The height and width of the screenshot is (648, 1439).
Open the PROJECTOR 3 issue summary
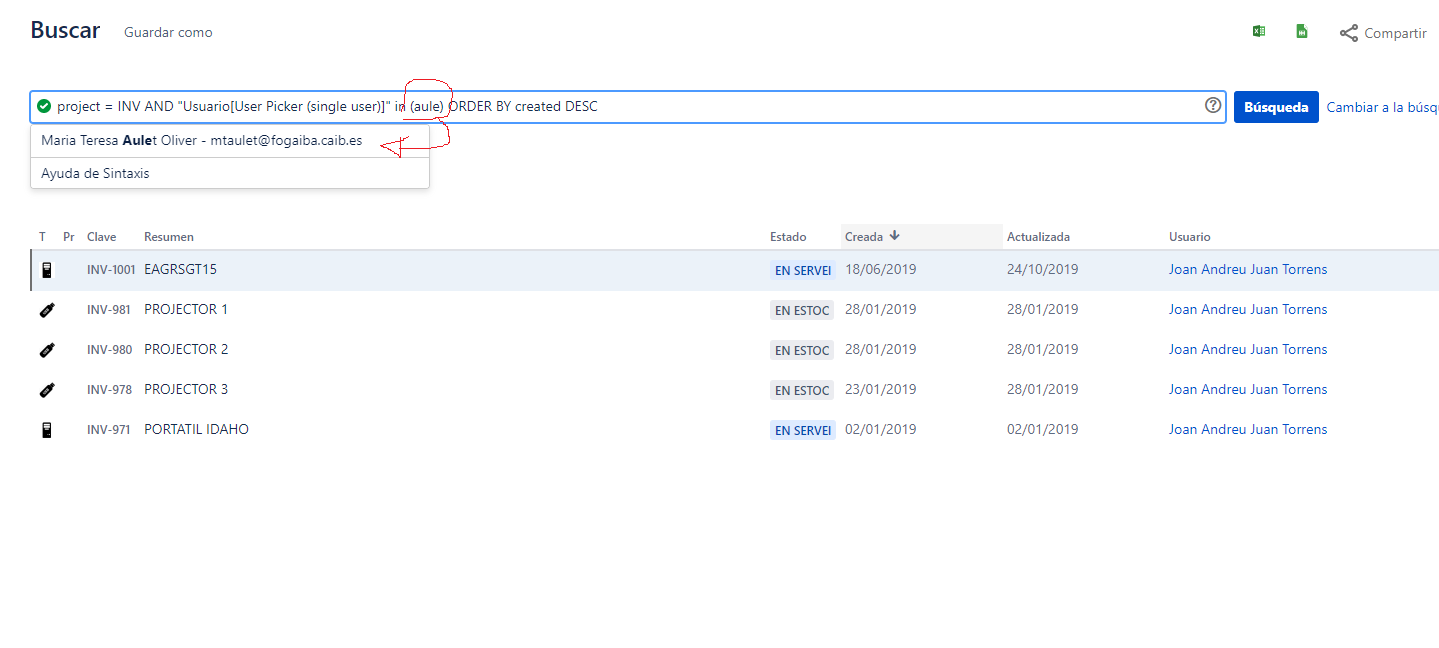coord(186,389)
